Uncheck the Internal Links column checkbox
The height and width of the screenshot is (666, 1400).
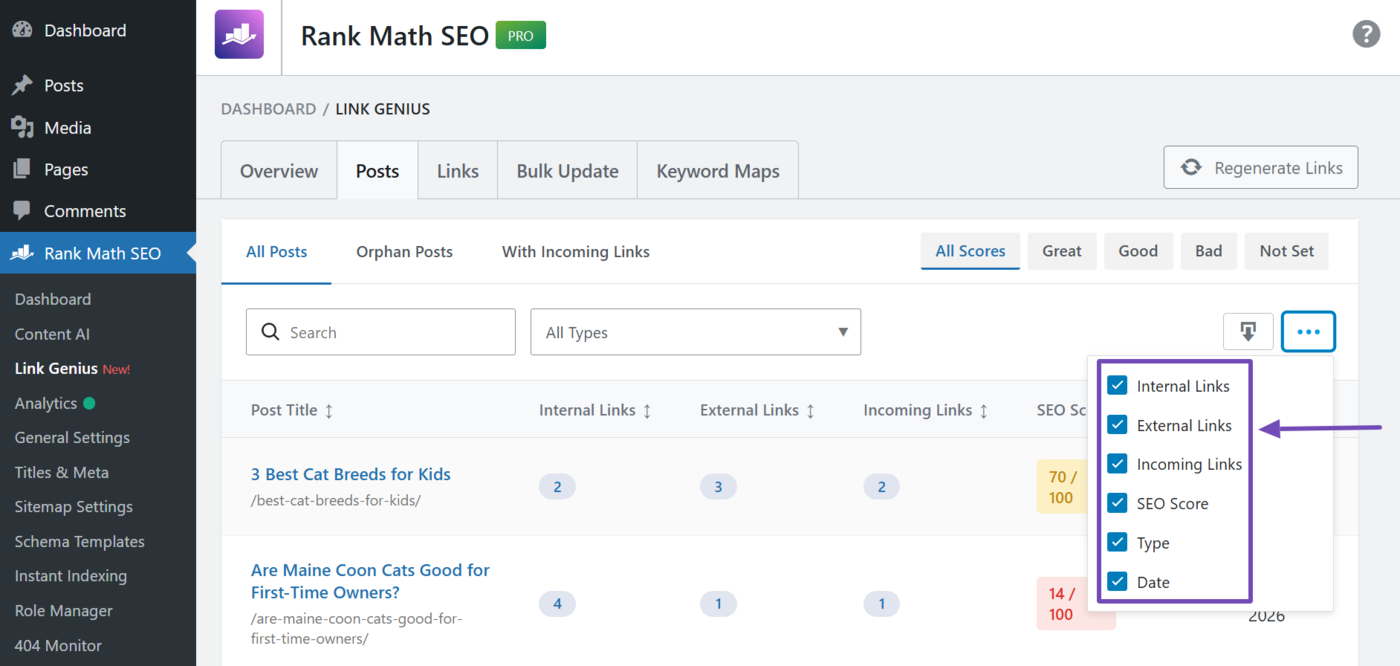1117,385
